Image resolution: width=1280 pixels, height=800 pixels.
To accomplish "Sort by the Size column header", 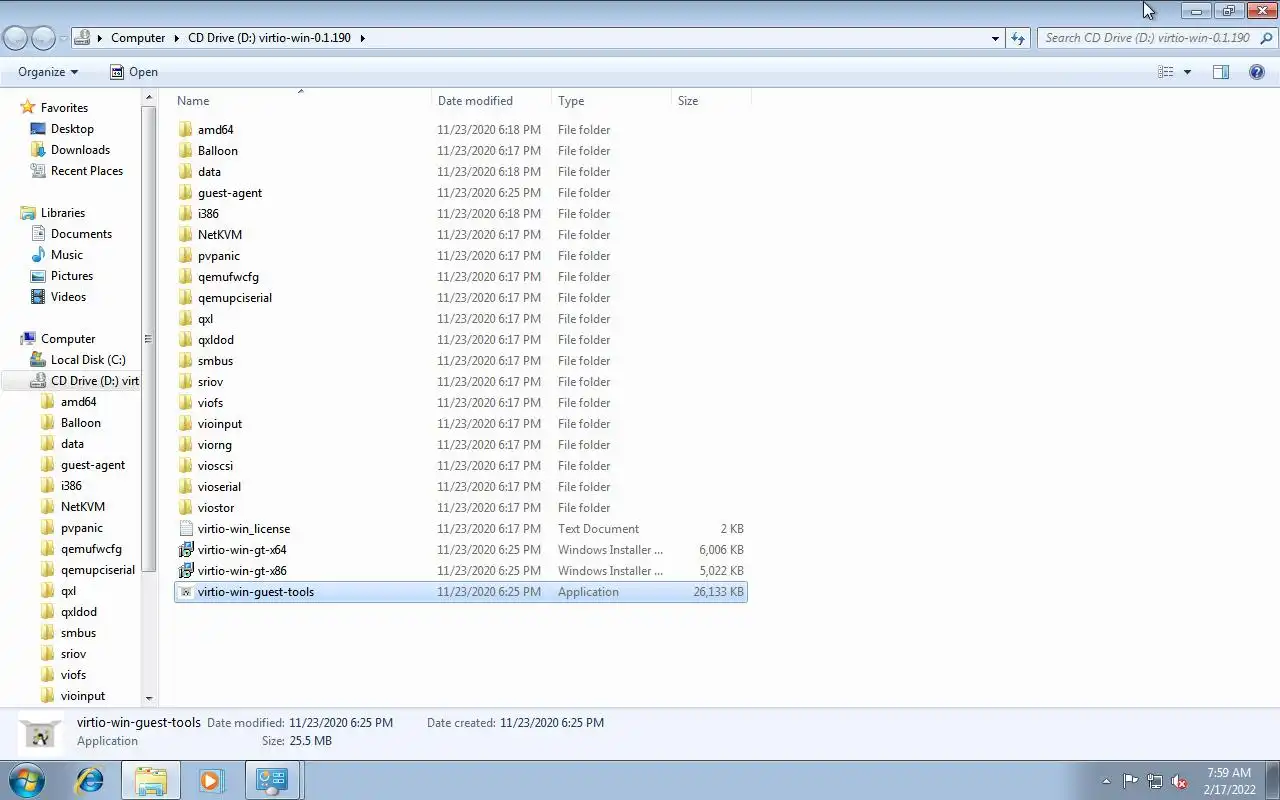I will (711, 101).
